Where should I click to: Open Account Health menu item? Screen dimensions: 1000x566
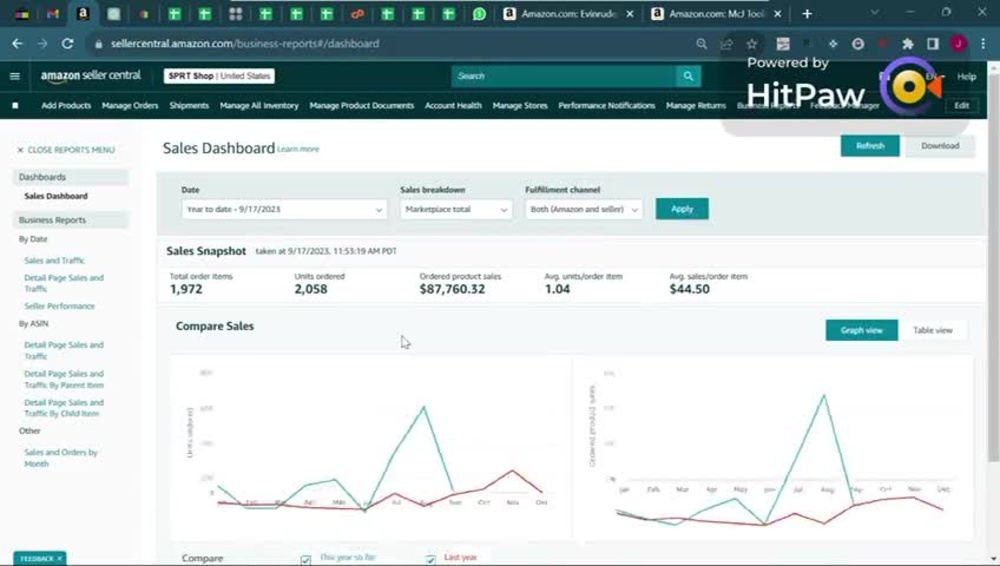(x=453, y=106)
